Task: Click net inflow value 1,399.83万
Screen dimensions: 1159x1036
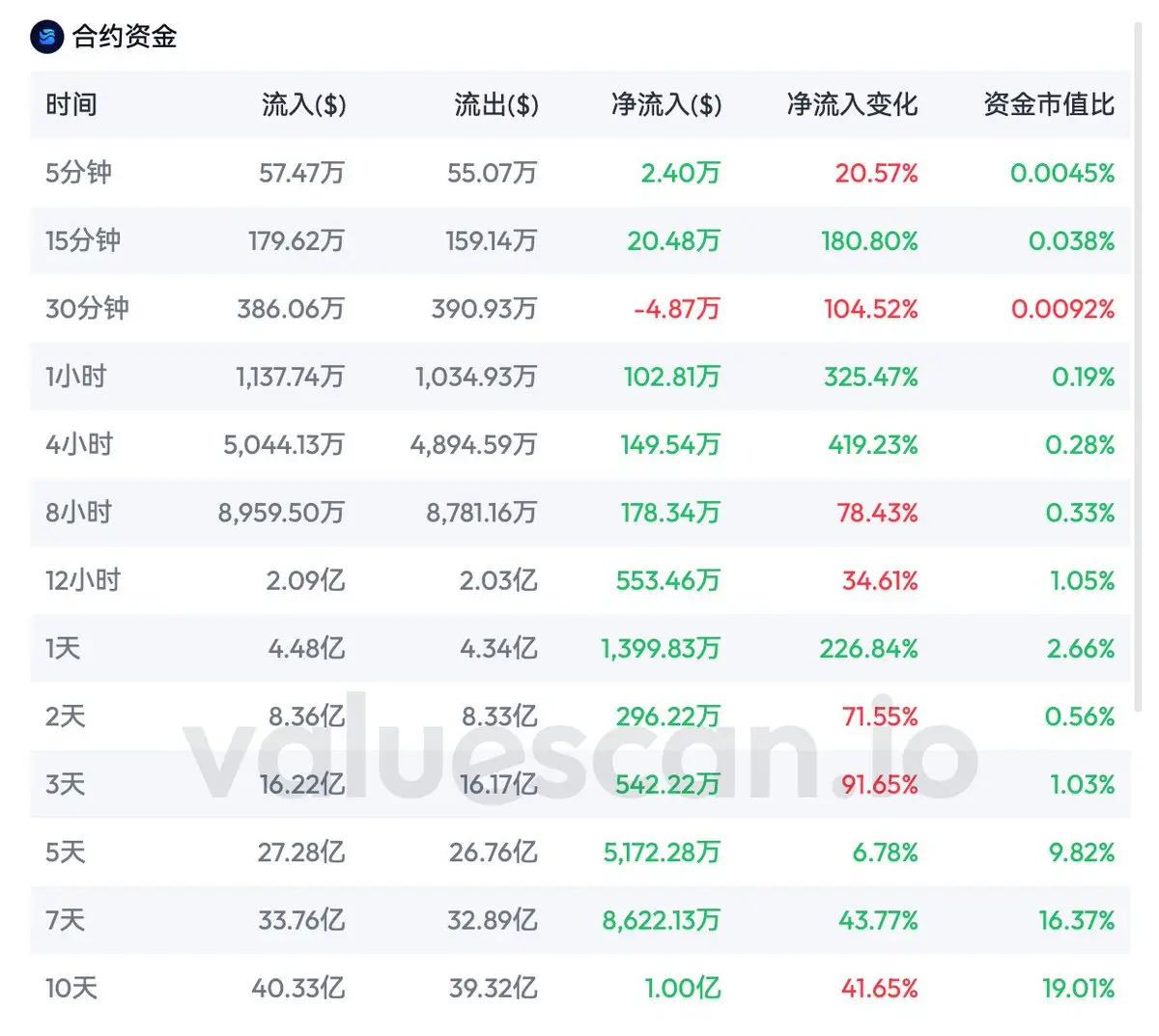Action: point(661,648)
